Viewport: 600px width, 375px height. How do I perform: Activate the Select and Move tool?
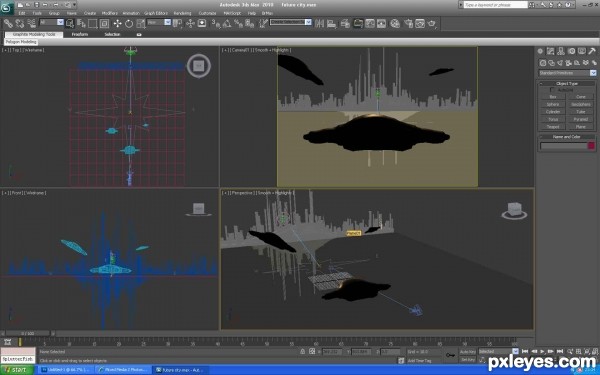[x=117, y=24]
